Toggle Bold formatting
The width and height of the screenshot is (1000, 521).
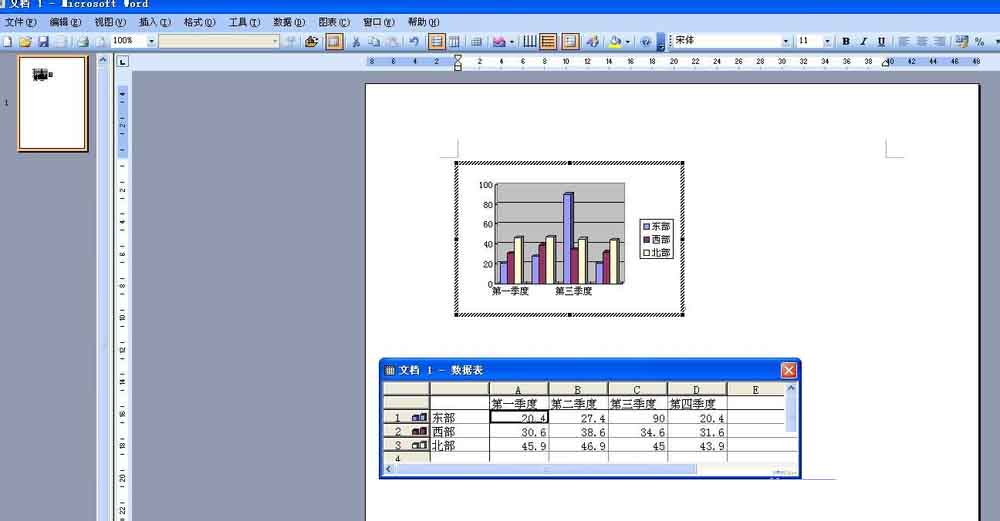pos(846,41)
